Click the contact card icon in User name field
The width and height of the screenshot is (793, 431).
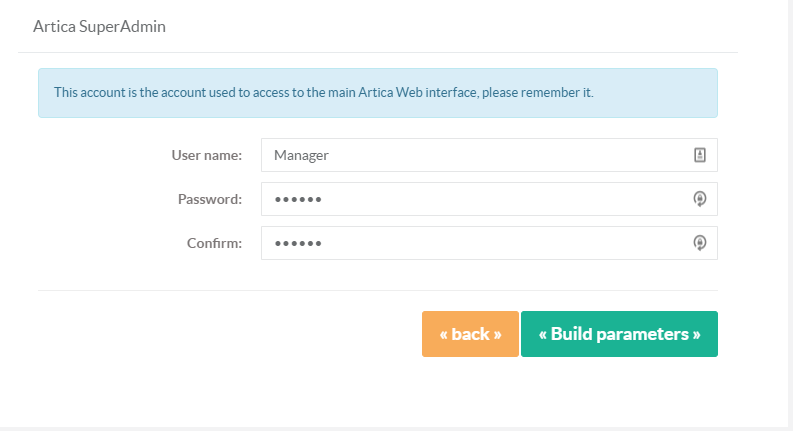pos(699,155)
